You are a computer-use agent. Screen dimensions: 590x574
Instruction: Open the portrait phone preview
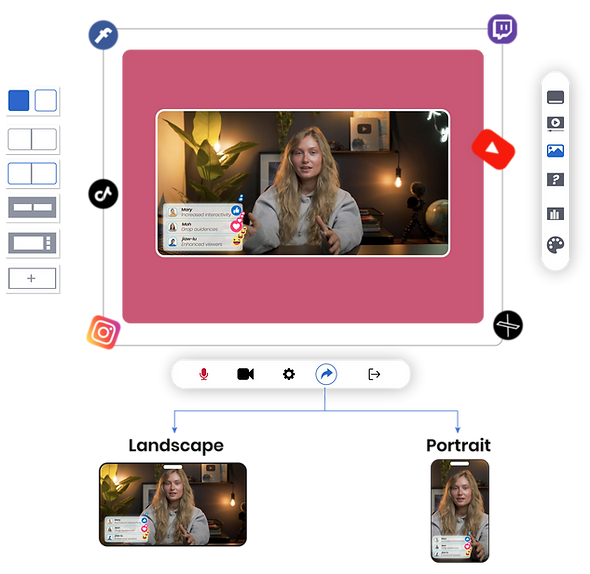click(460, 511)
